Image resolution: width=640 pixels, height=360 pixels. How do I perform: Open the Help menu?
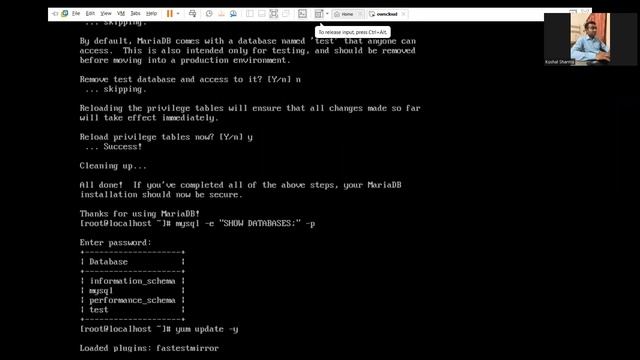pos(151,13)
